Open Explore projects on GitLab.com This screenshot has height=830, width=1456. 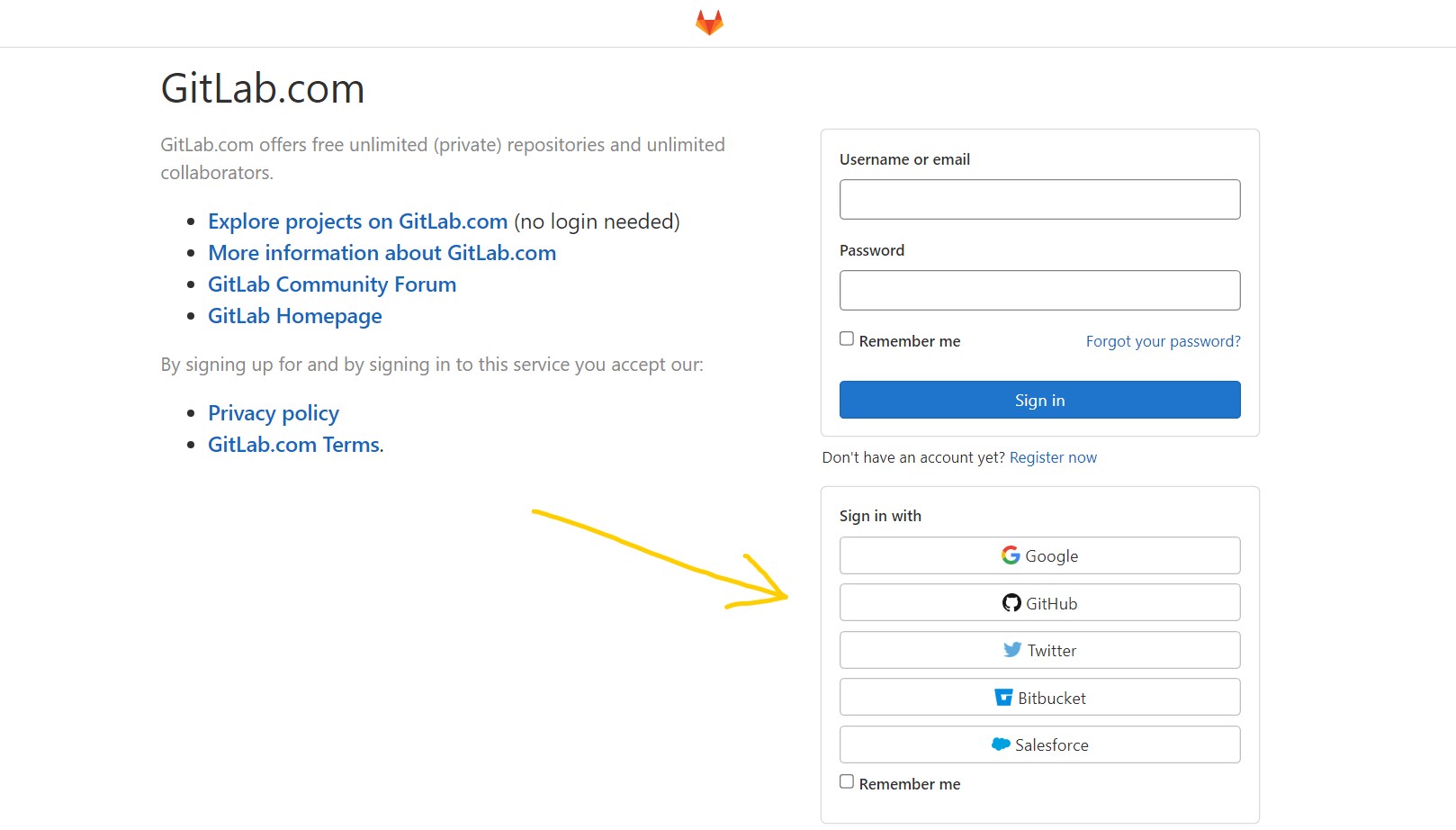point(356,221)
